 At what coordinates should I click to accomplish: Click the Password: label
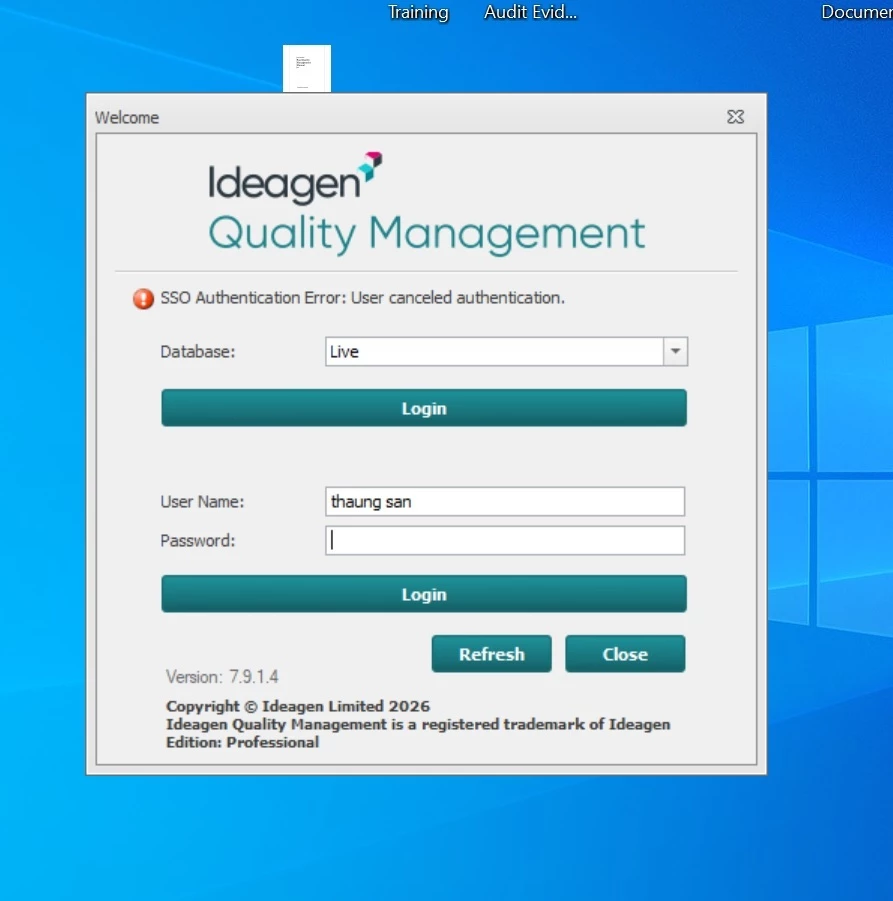coord(198,541)
